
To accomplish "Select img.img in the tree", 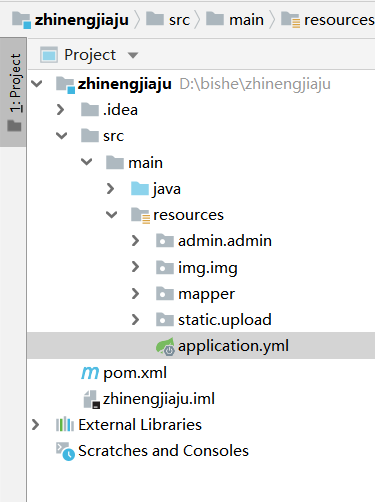I will coord(208,268).
